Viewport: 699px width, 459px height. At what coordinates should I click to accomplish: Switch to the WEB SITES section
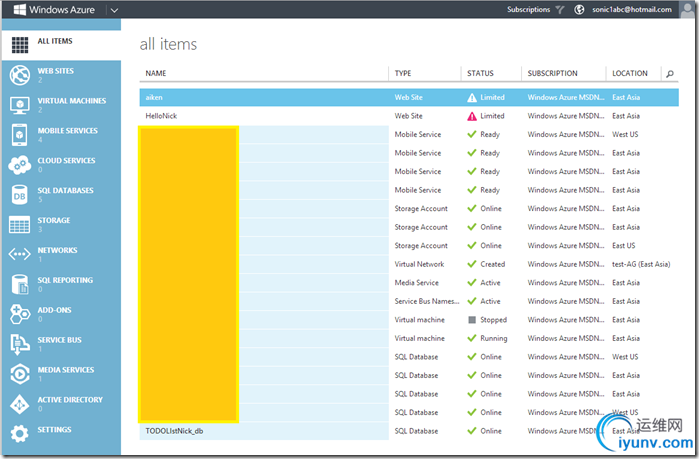pos(56,71)
